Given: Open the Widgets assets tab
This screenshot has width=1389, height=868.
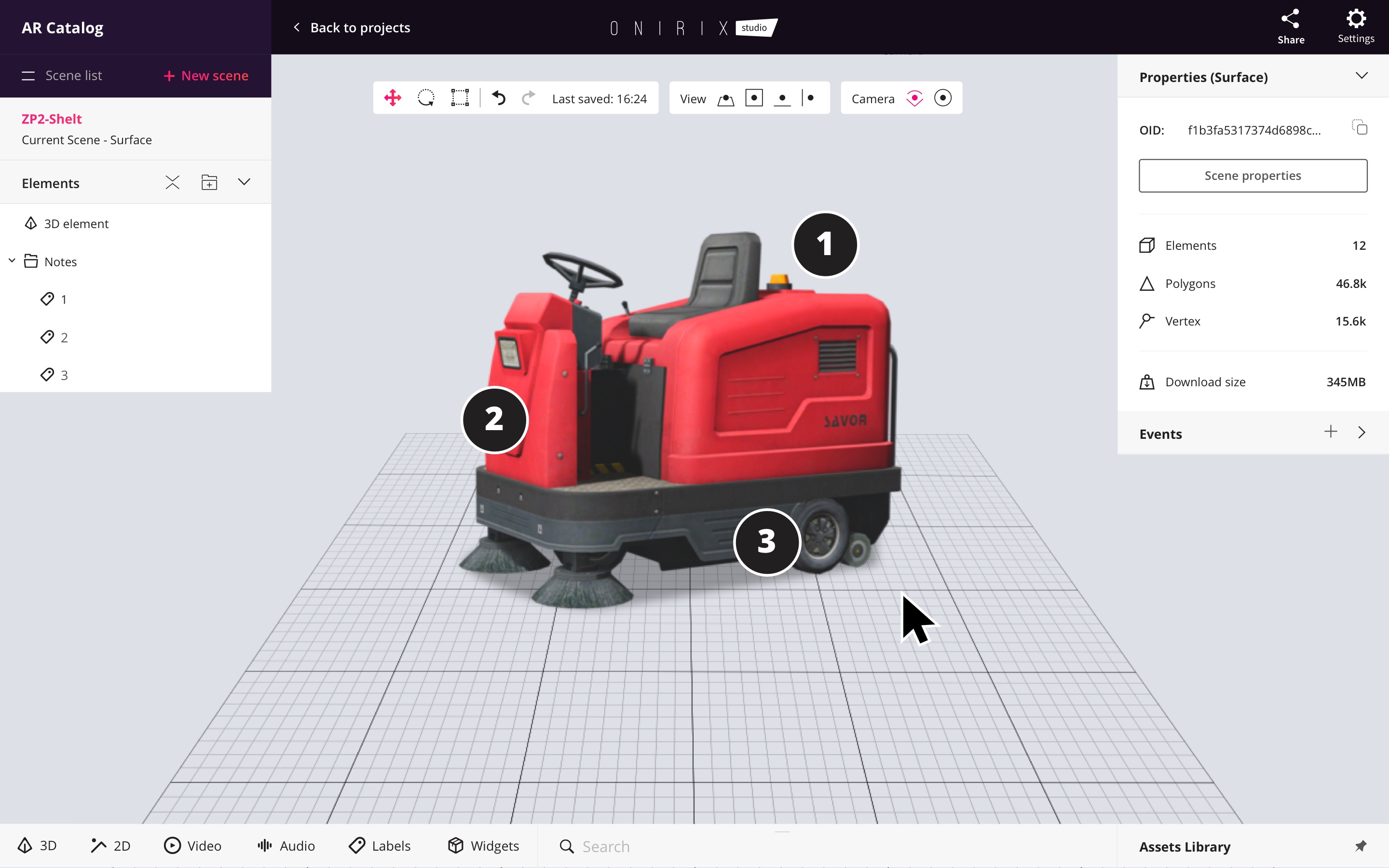Looking at the screenshot, I should pyautogui.click(x=483, y=846).
